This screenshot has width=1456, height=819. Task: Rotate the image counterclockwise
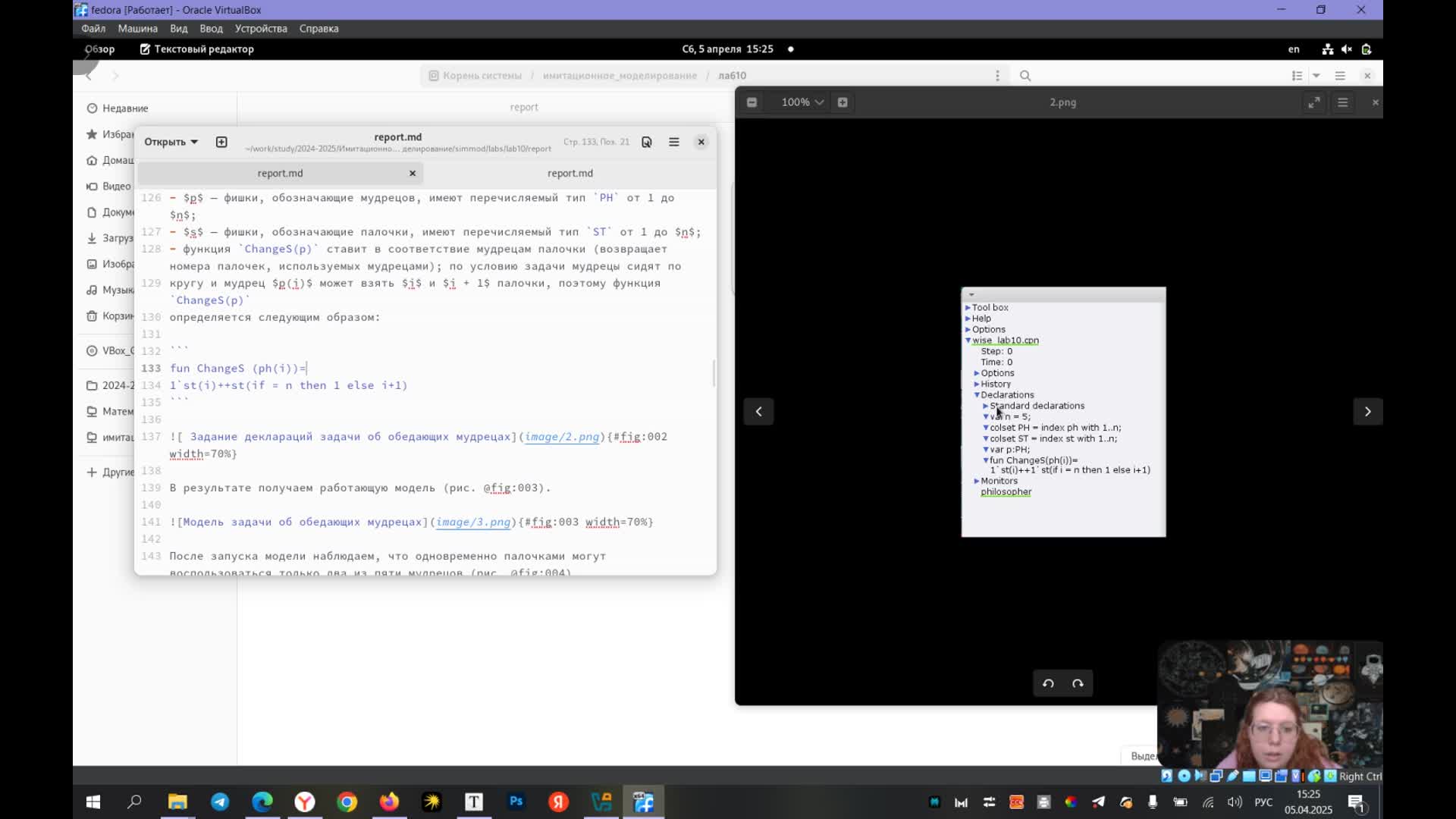click(x=1048, y=683)
